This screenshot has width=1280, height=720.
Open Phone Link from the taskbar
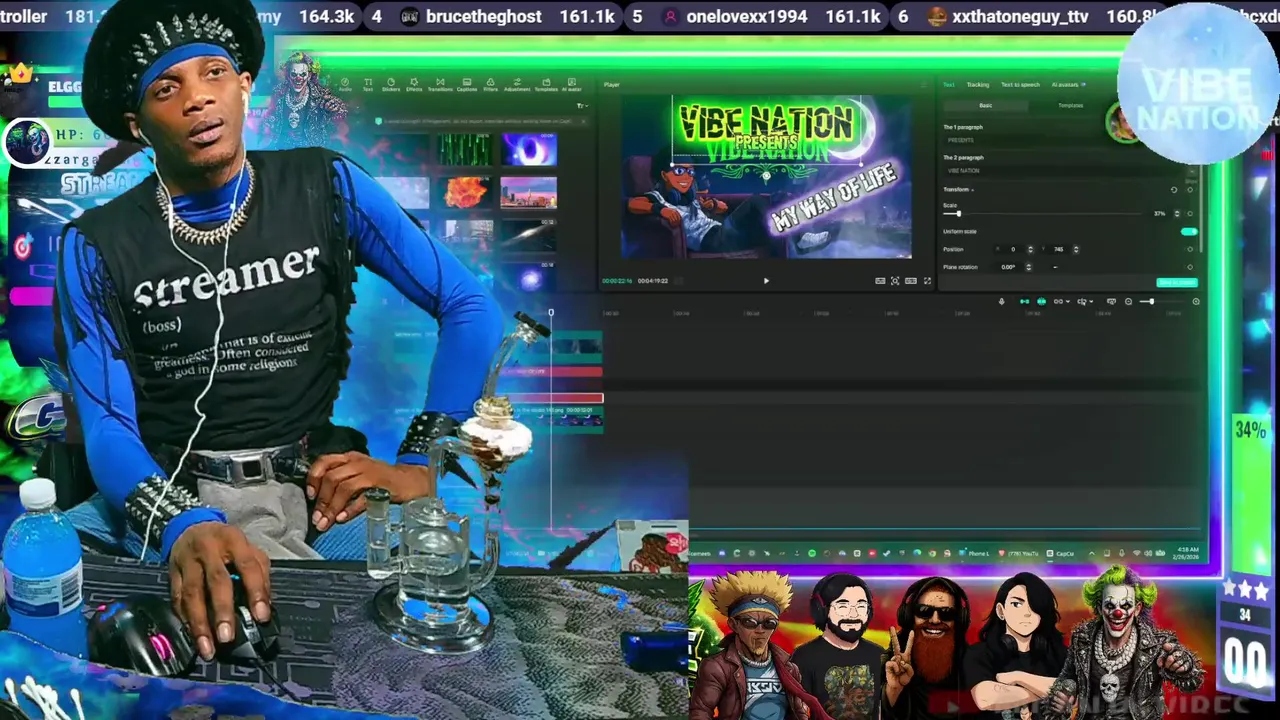click(975, 553)
